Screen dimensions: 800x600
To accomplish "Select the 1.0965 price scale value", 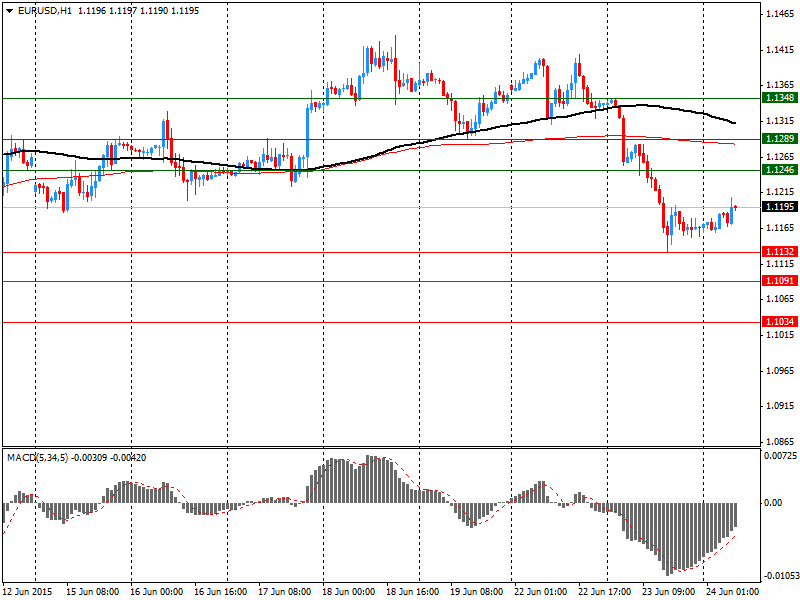I will pos(780,370).
